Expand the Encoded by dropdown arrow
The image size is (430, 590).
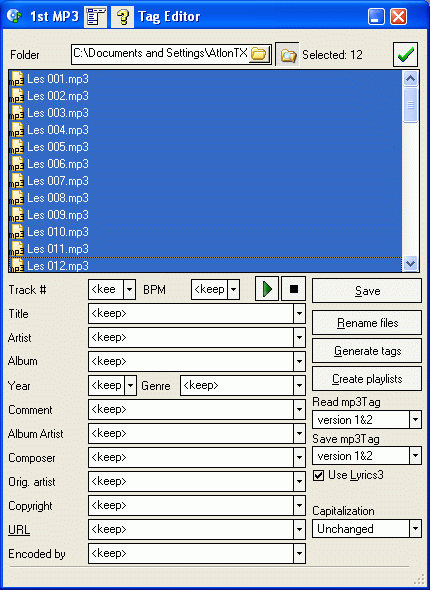click(x=299, y=554)
